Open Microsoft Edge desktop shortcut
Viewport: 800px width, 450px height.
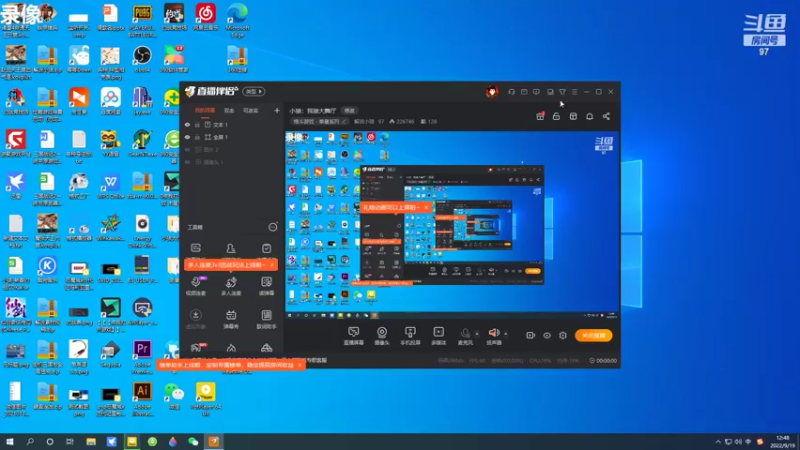(237, 19)
